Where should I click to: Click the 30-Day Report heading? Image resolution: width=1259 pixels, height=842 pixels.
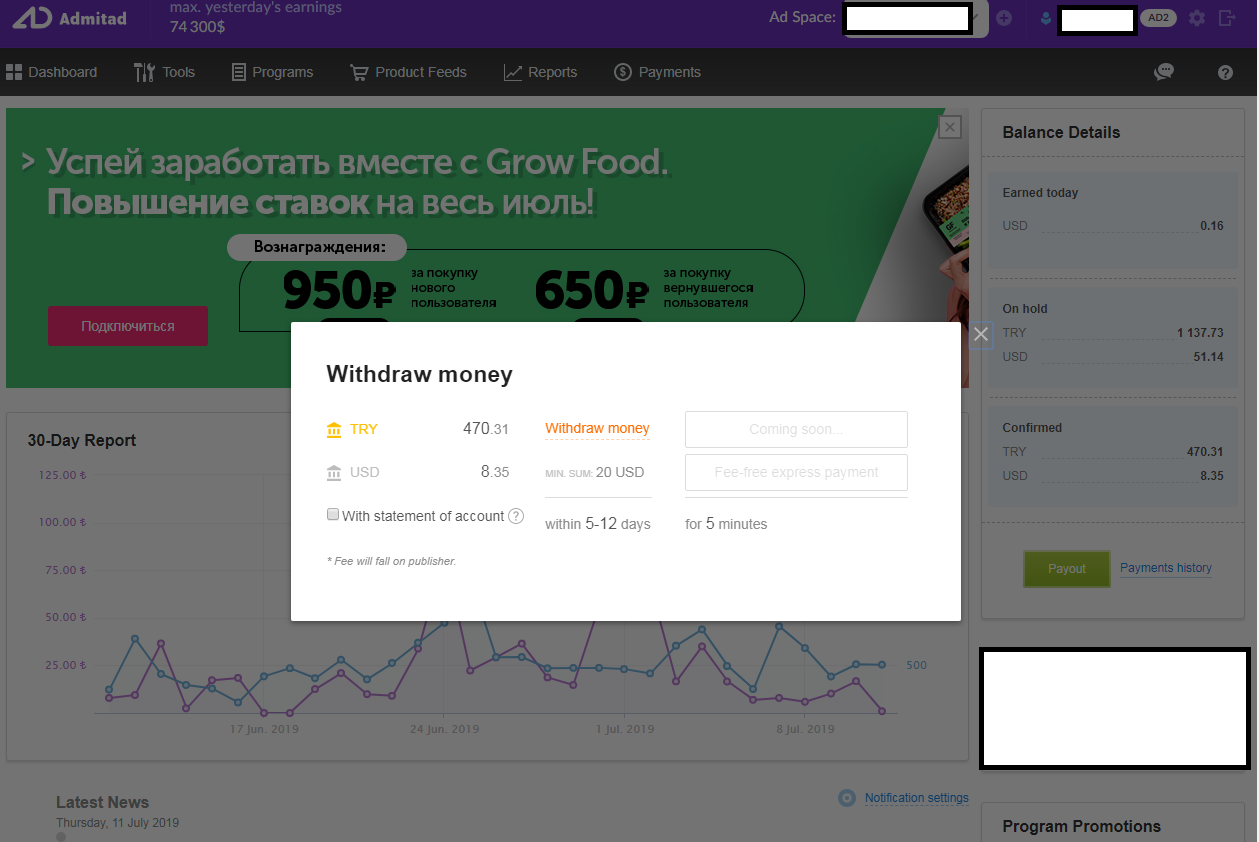82,440
